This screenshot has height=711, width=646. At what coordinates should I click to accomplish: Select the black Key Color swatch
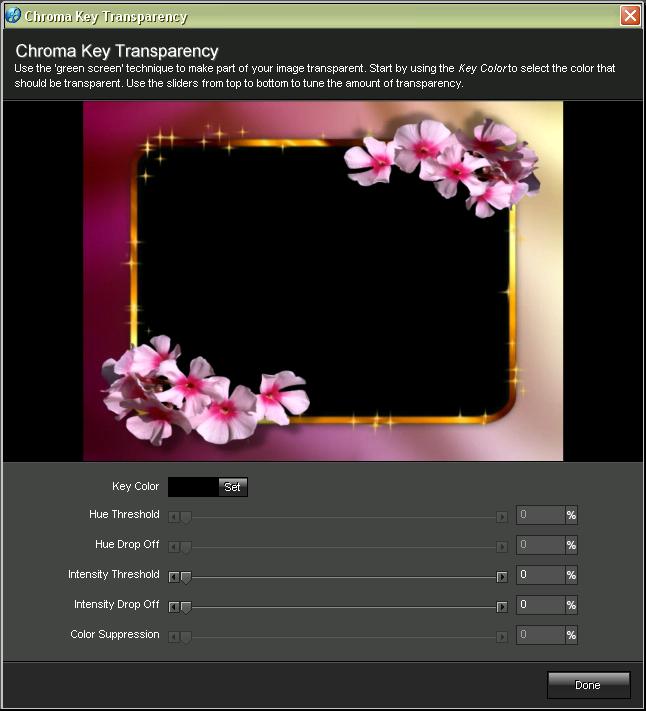(194, 487)
